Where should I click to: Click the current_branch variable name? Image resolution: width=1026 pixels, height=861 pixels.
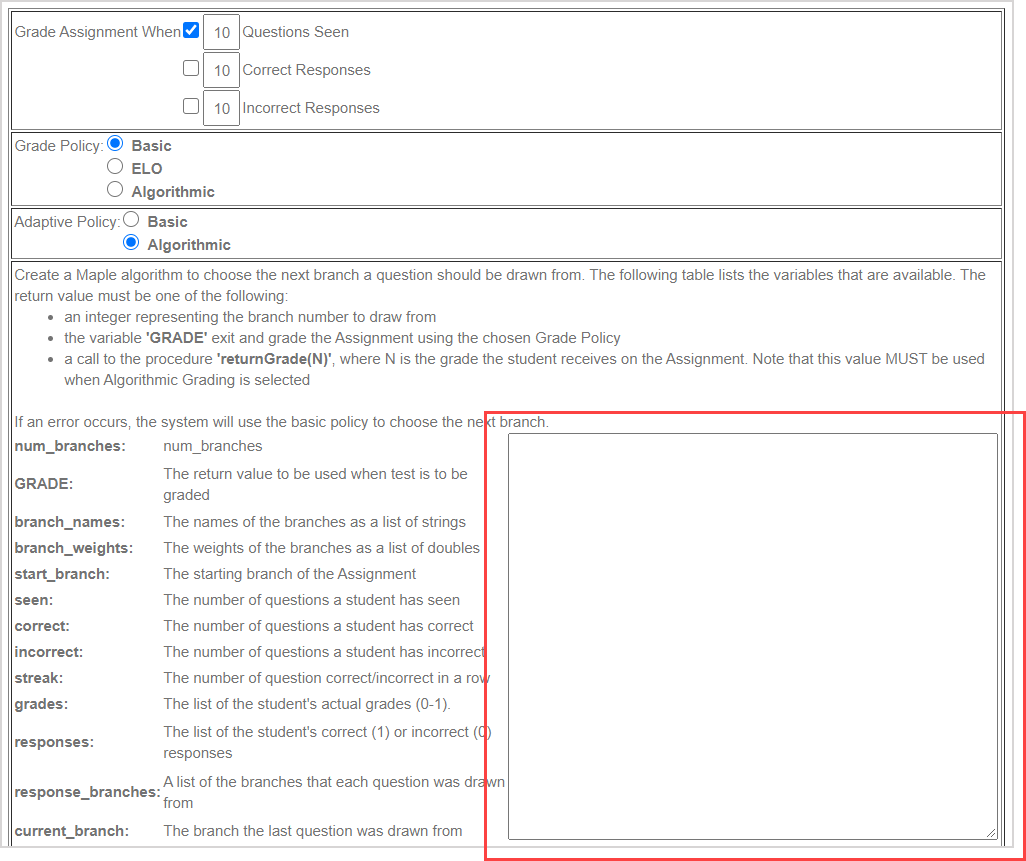point(71,830)
